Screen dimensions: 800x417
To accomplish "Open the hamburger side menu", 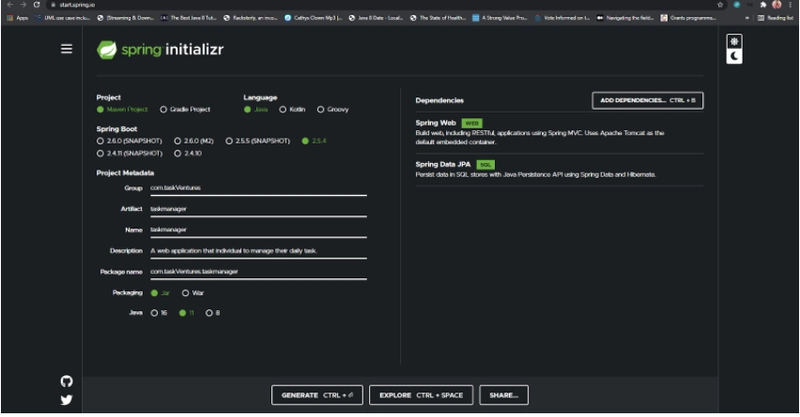I will point(66,48).
